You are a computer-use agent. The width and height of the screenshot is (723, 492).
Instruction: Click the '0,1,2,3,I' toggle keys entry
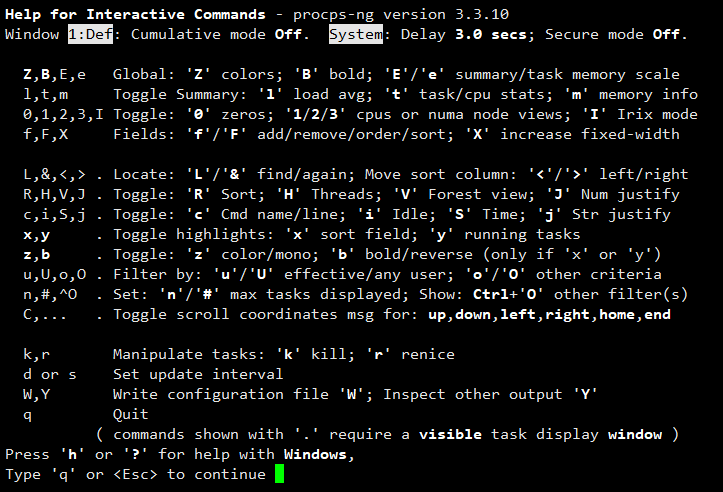pyautogui.click(x=63, y=114)
